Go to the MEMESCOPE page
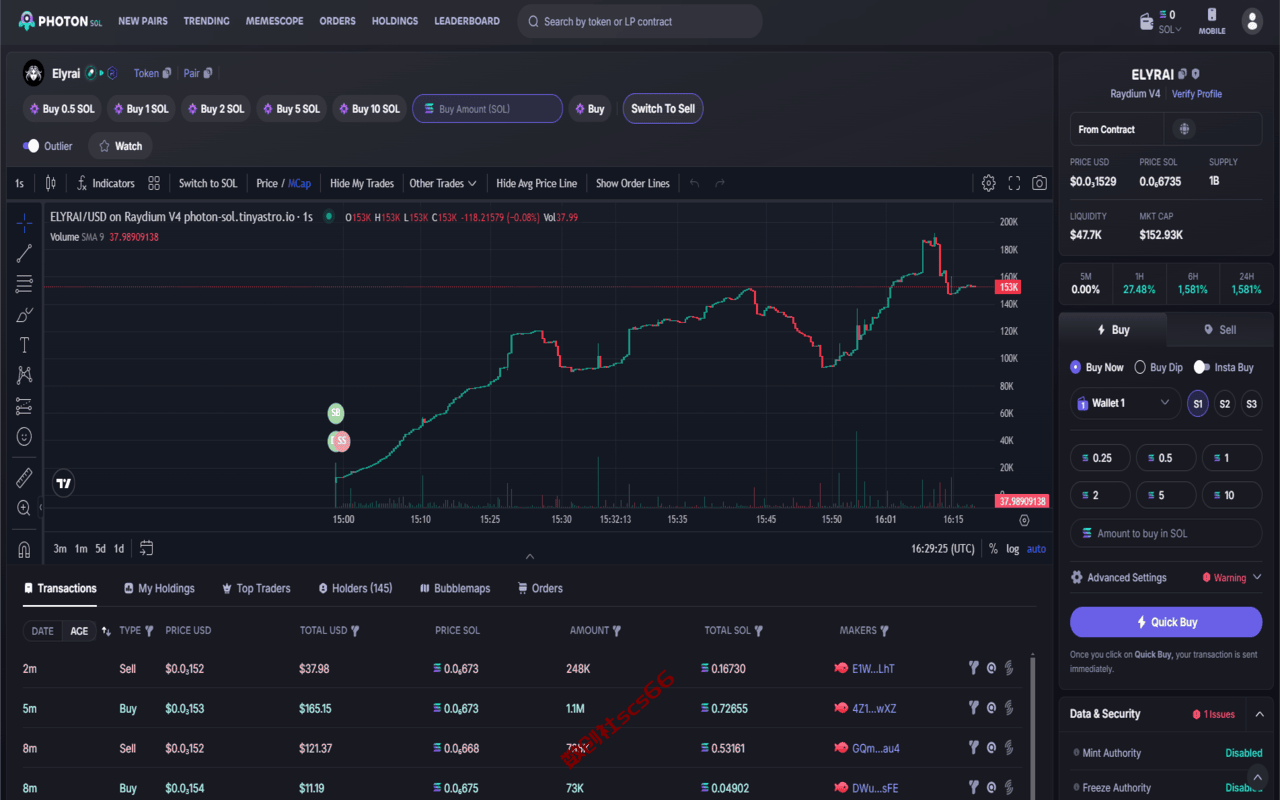This screenshot has width=1280, height=800. point(274,21)
